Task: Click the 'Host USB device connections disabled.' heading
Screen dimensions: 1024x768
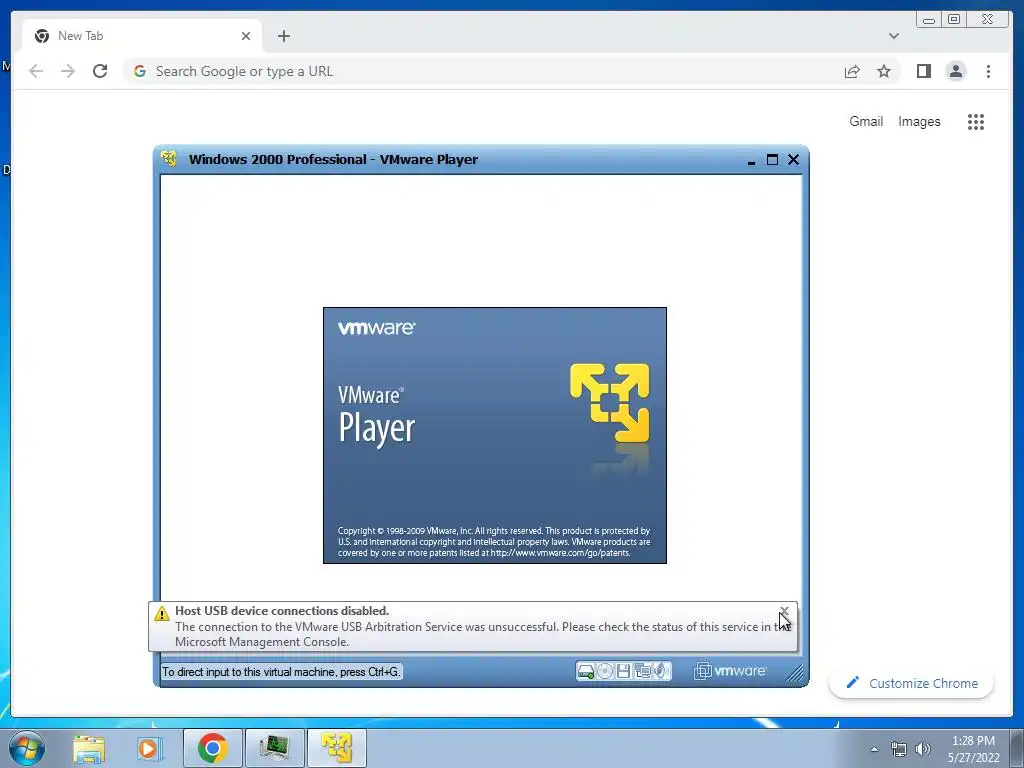Action: (282, 611)
